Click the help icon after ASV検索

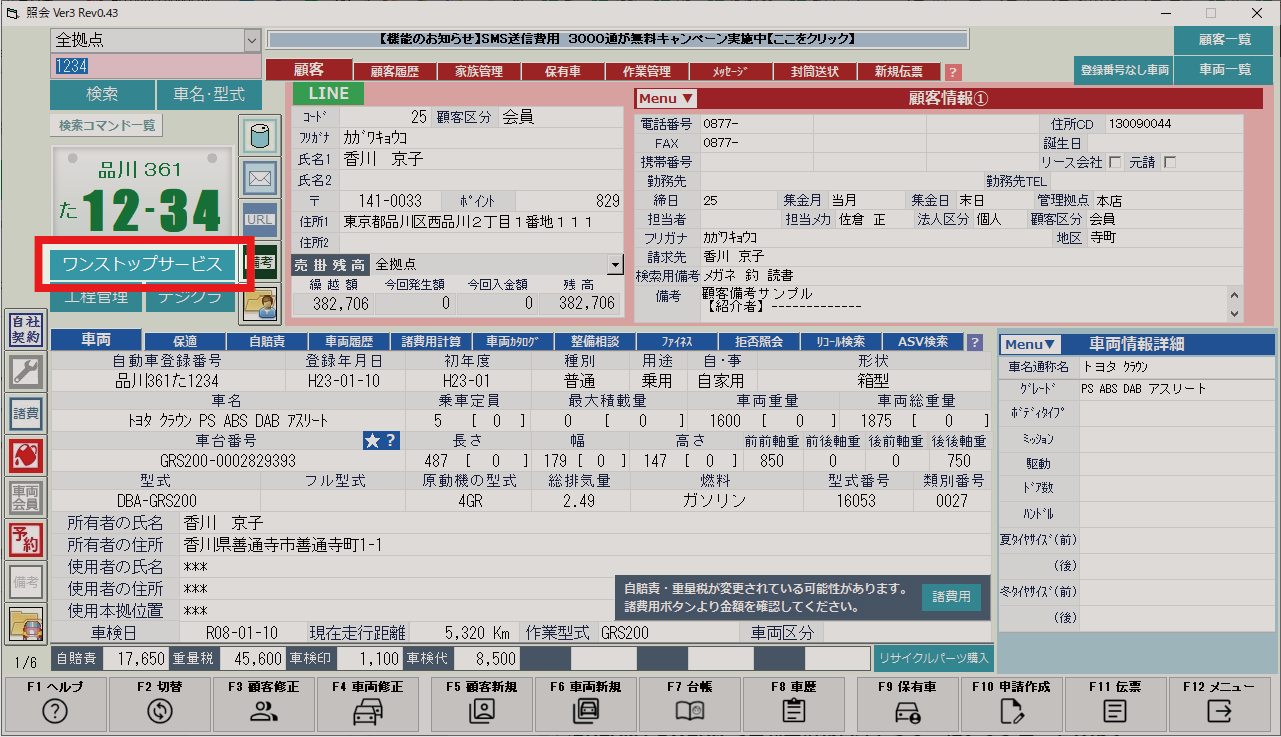(975, 342)
